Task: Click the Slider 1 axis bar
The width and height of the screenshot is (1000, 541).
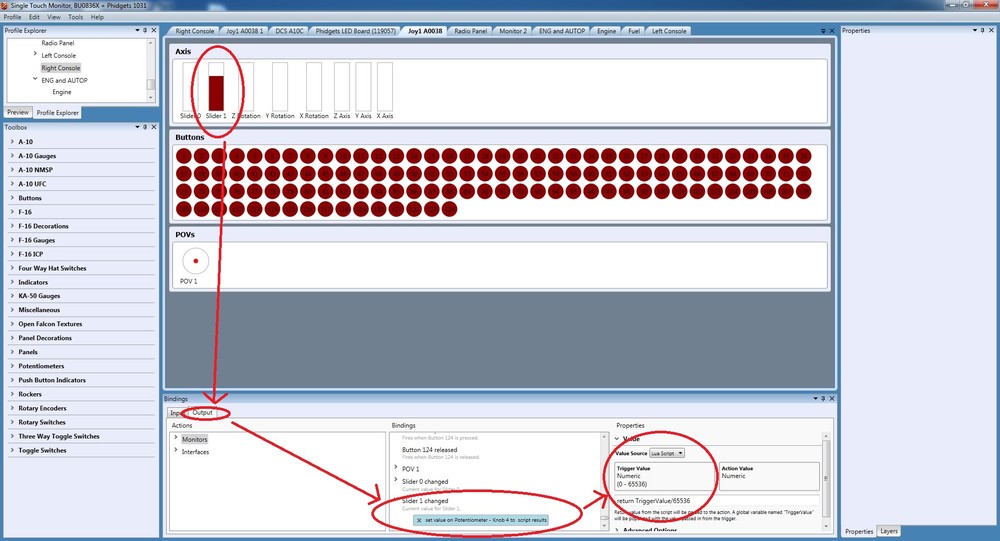Action: coord(216,87)
